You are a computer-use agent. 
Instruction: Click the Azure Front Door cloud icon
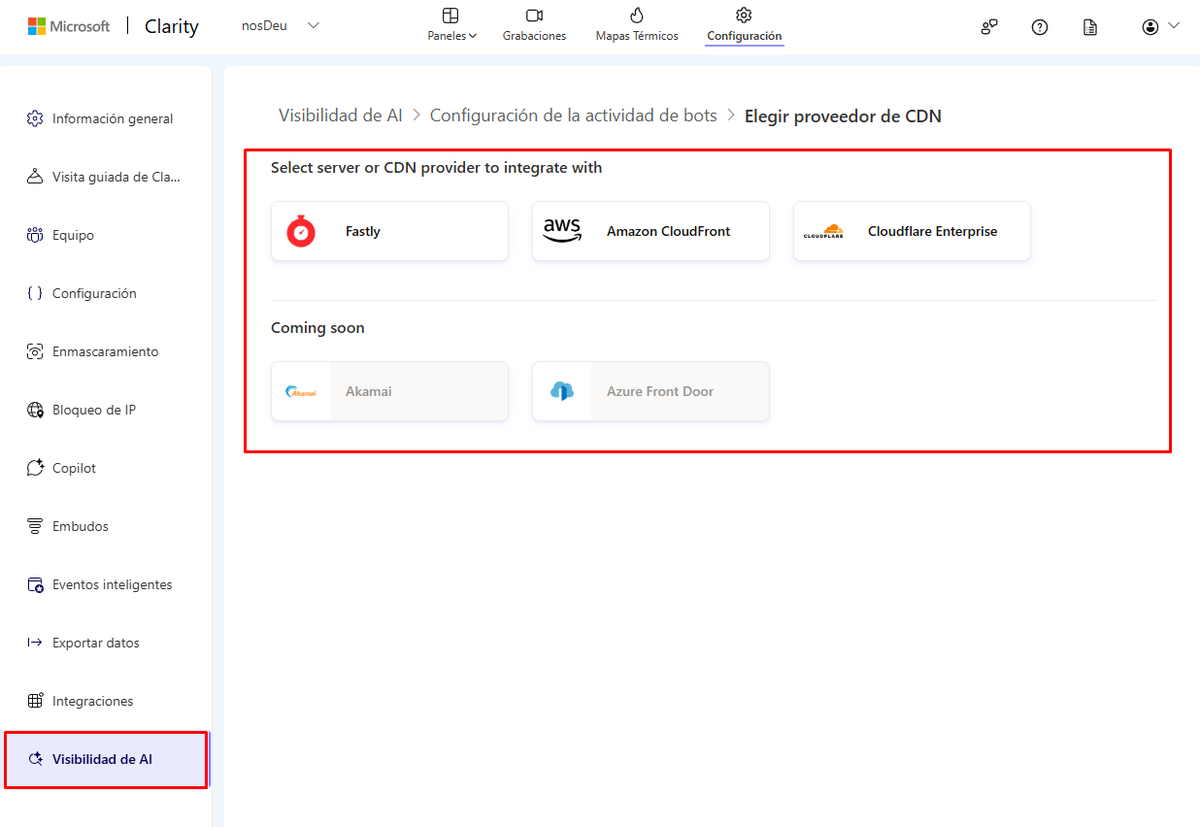click(562, 391)
